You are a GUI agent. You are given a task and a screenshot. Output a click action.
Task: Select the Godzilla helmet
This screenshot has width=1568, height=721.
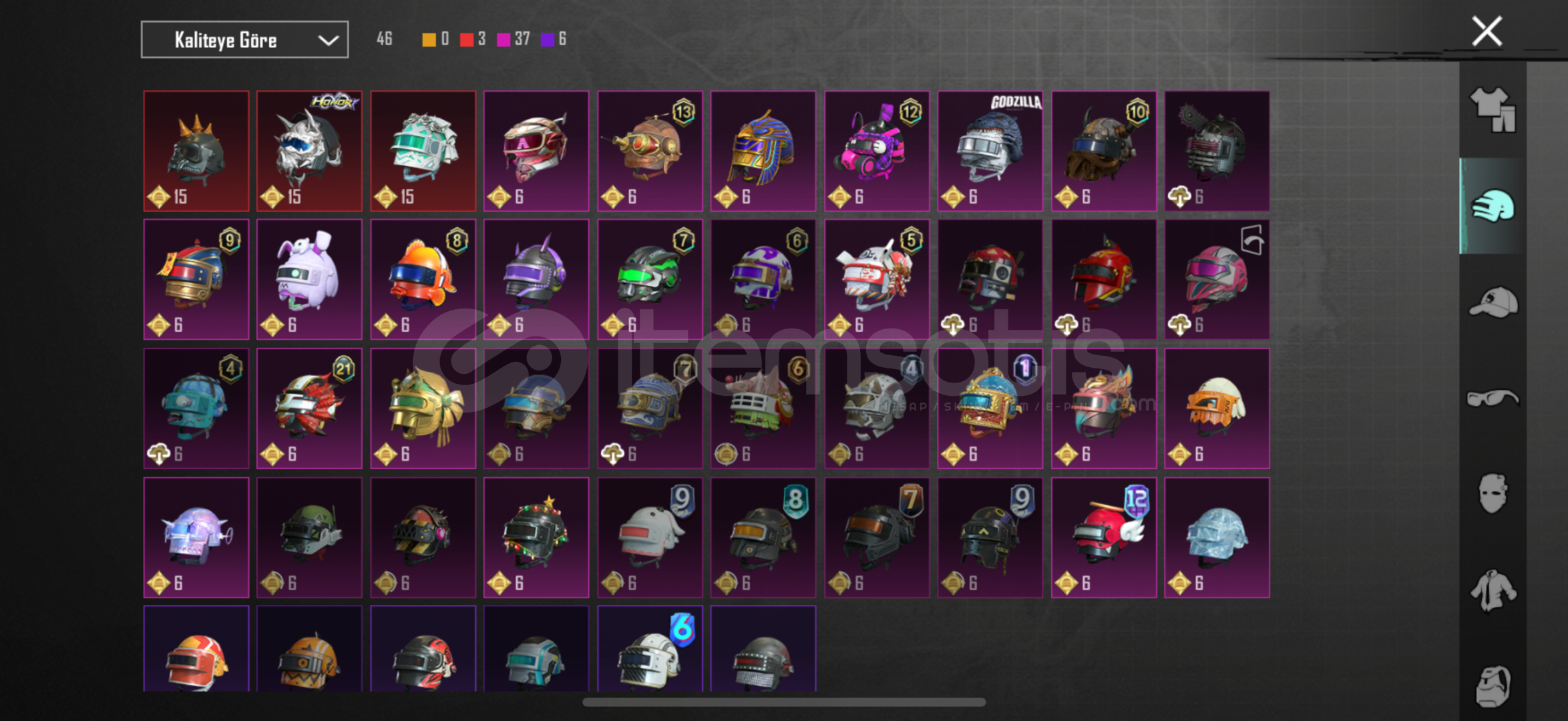coord(990,151)
